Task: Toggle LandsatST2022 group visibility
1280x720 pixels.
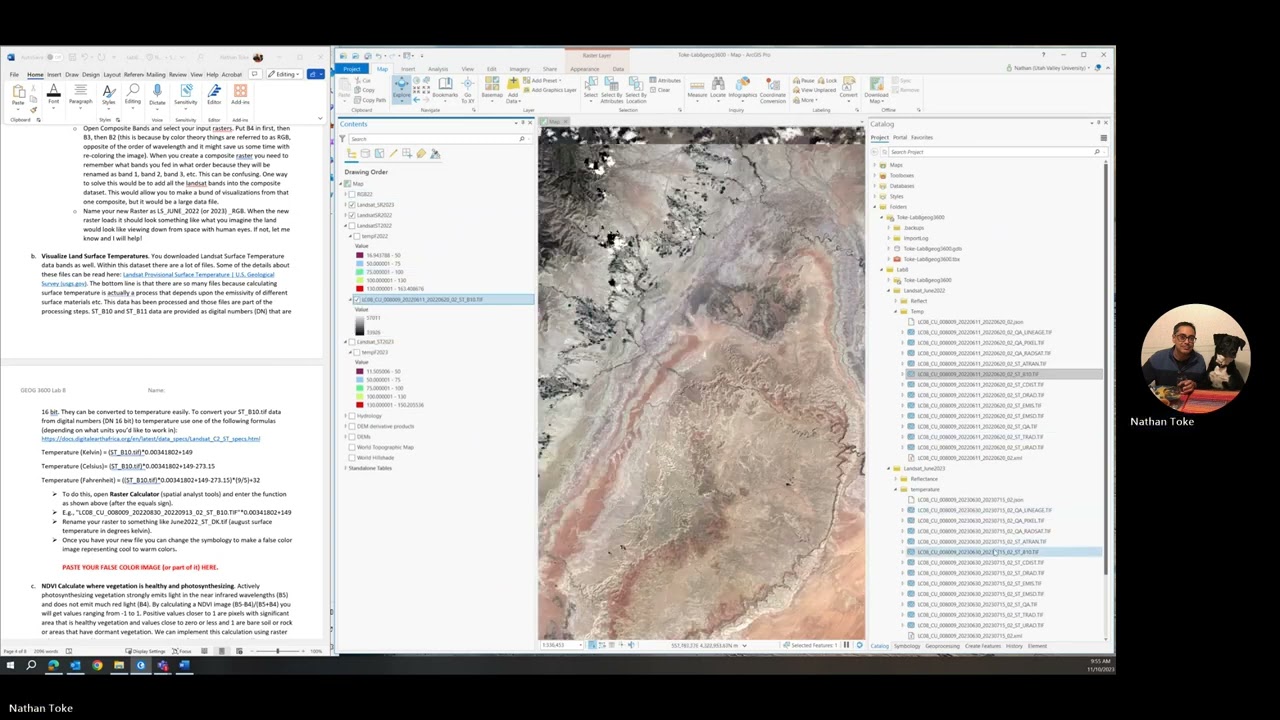Action: (351, 225)
